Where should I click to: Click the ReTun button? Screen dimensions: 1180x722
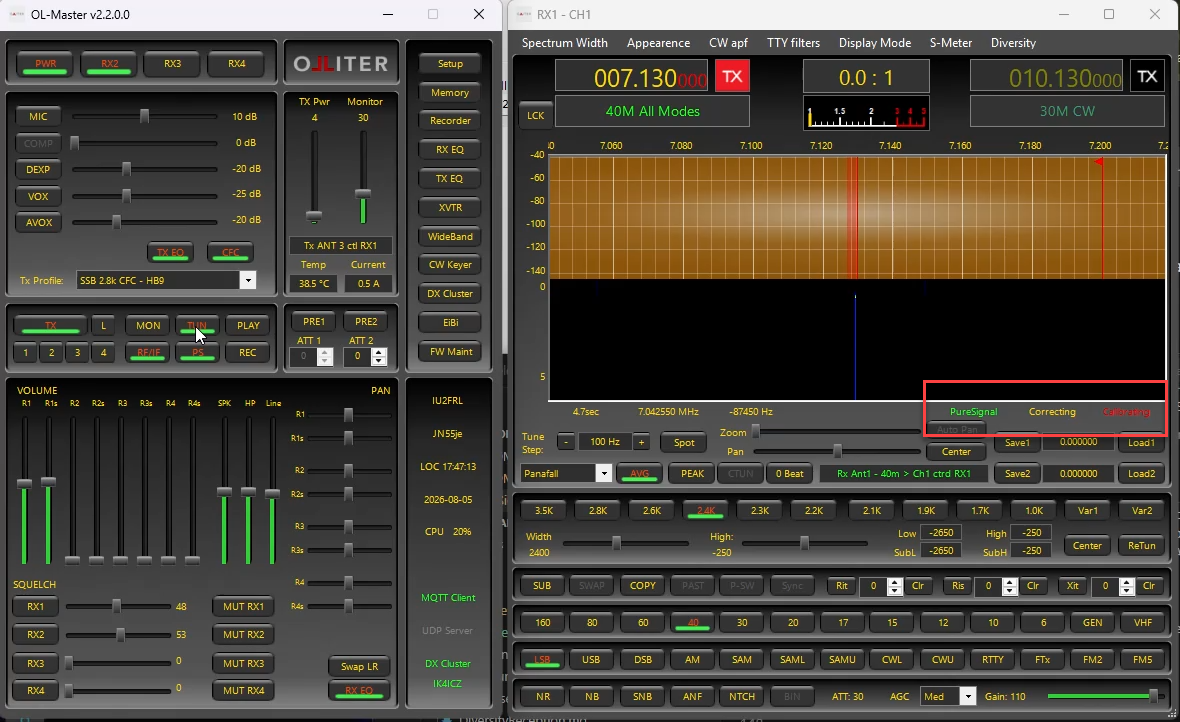coord(1142,546)
